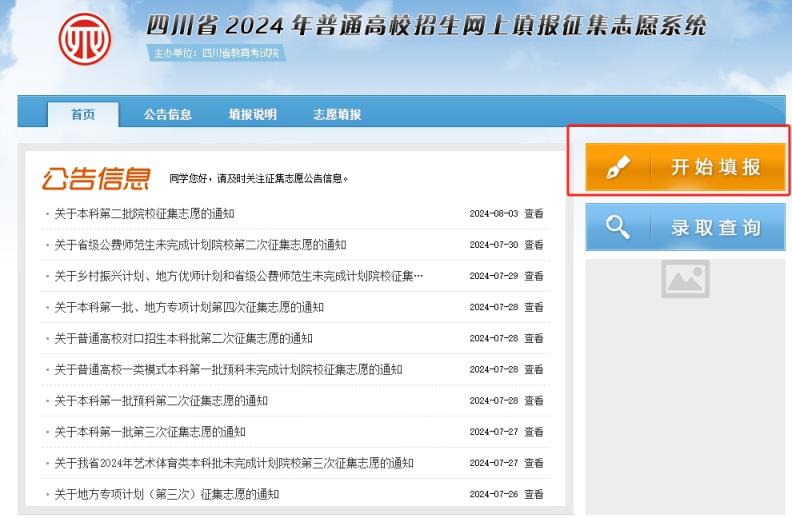Open the 填报说明 tab
This screenshot has width=792, height=518.
[x=252, y=114]
